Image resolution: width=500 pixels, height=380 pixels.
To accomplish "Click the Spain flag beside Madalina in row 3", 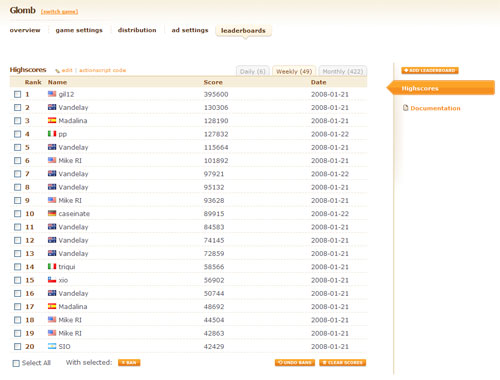I will (52, 120).
